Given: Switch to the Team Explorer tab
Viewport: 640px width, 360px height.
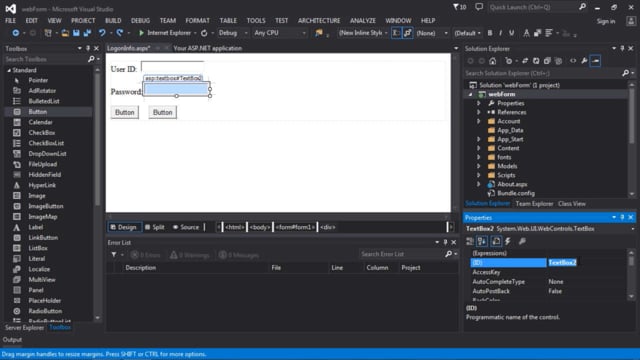Looking at the screenshot, I should 534,204.
